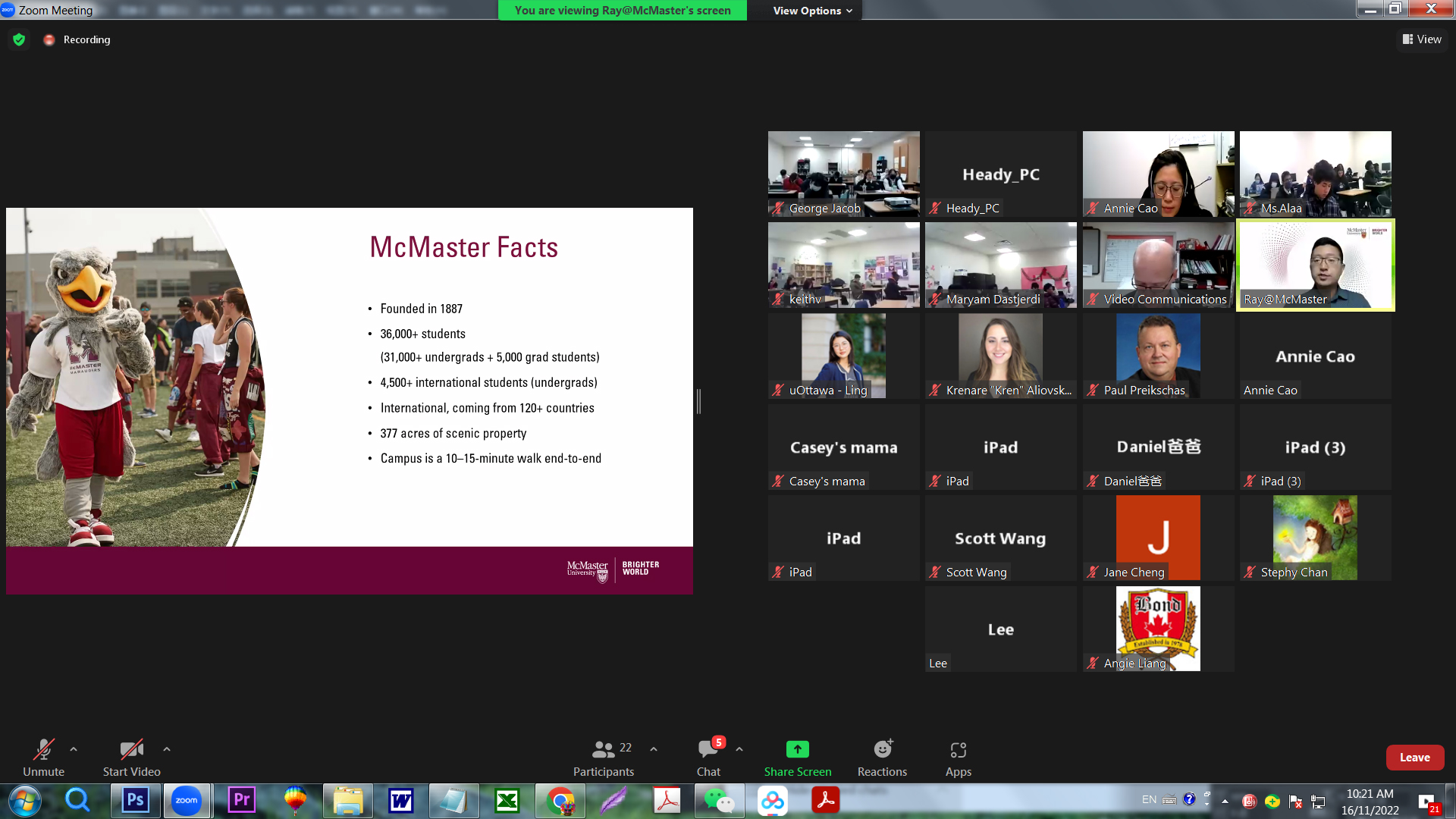Click the Share Screen icon
This screenshot has width=1456, height=819.
(x=797, y=749)
